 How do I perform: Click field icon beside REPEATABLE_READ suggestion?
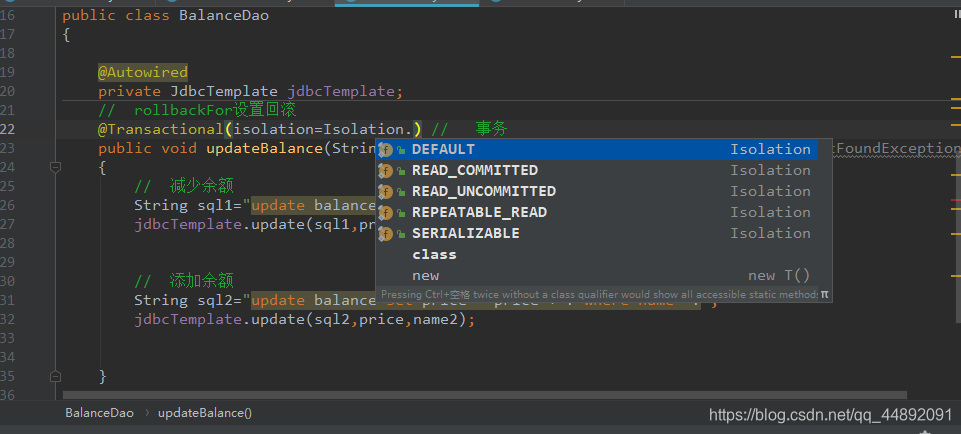click(x=385, y=212)
